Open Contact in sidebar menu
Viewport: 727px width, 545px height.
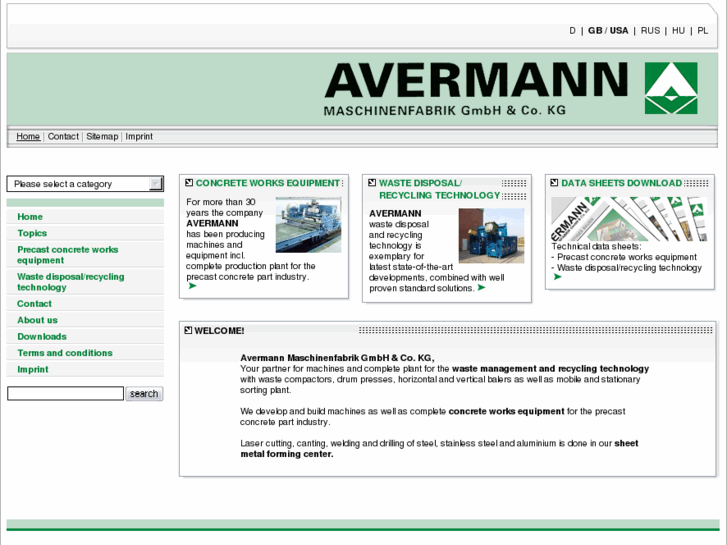point(85,303)
